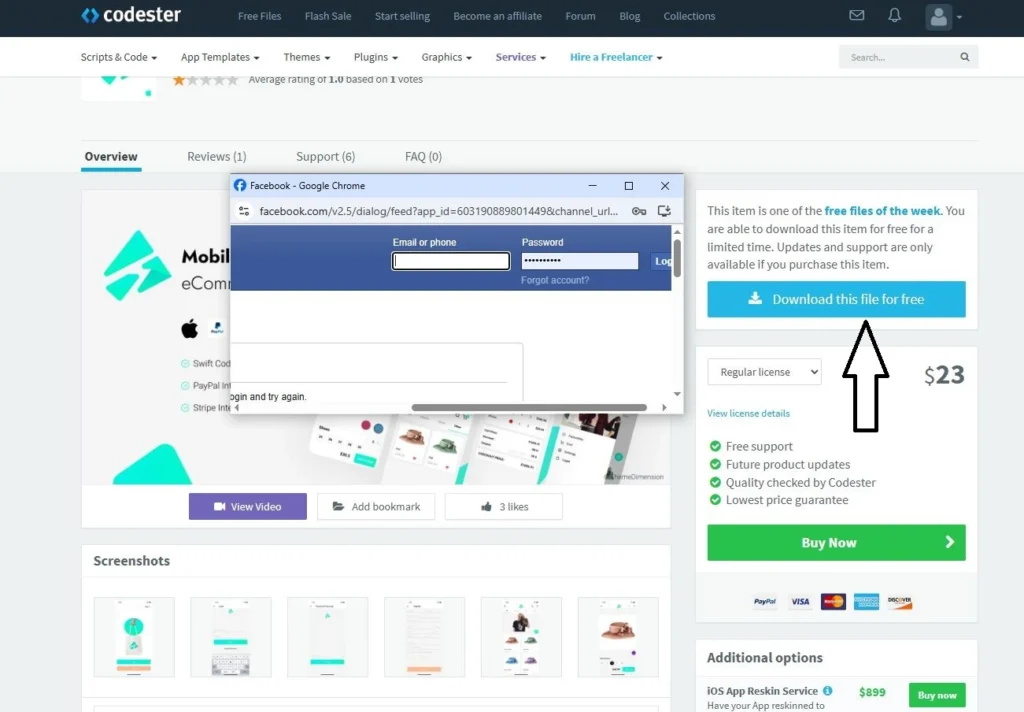Click the Facebook popup vertical scrollbar
Image resolution: width=1024 pixels, height=712 pixels.
677,258
